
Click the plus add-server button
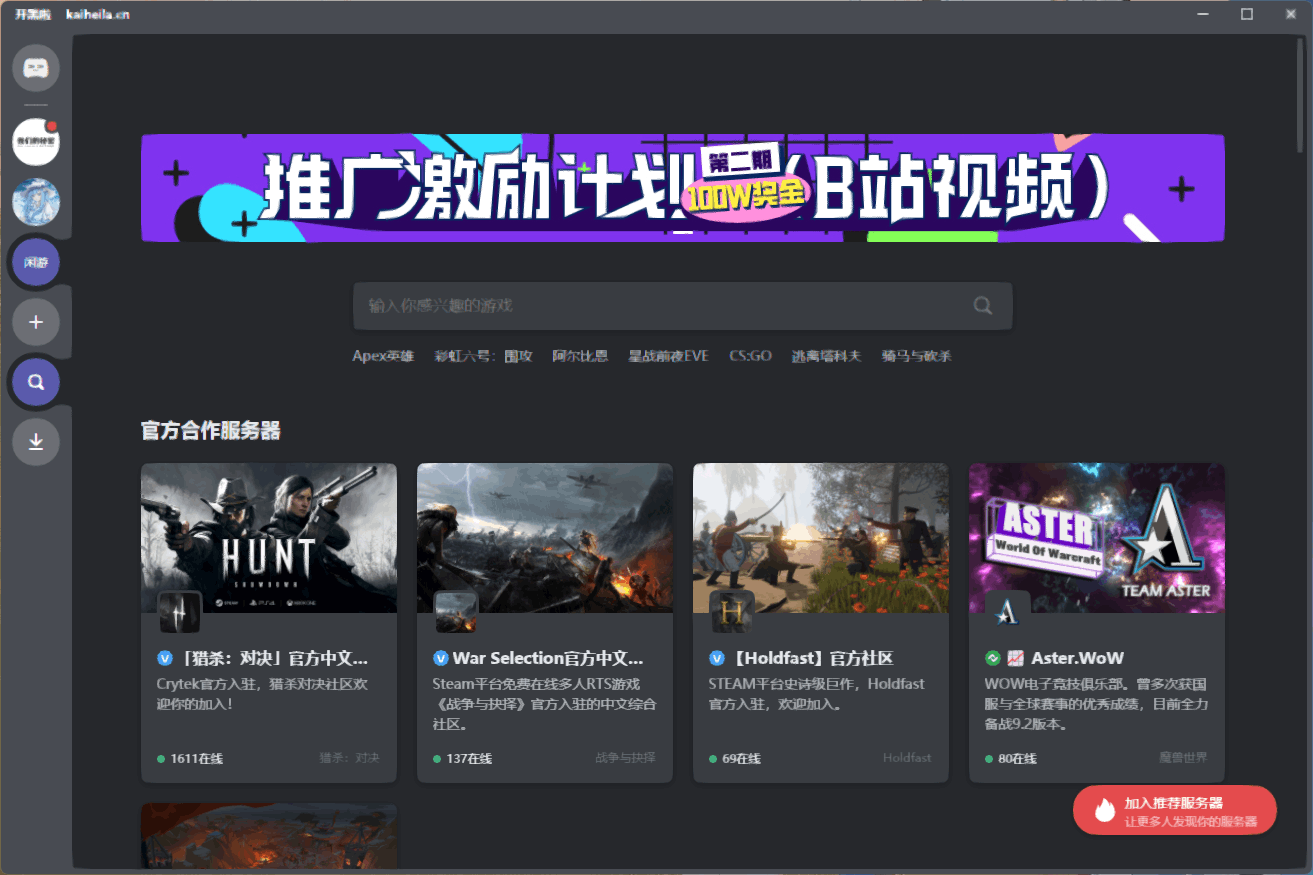(36, 322)
